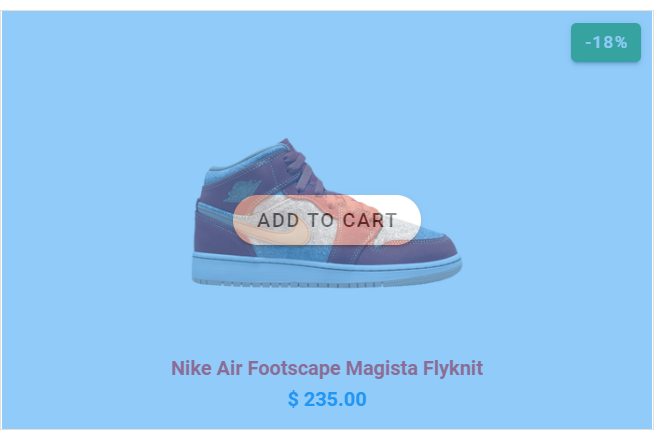658x437 pixels.
Task: Click the percent symbol on the discount badge
Action: tap(621, 42)
